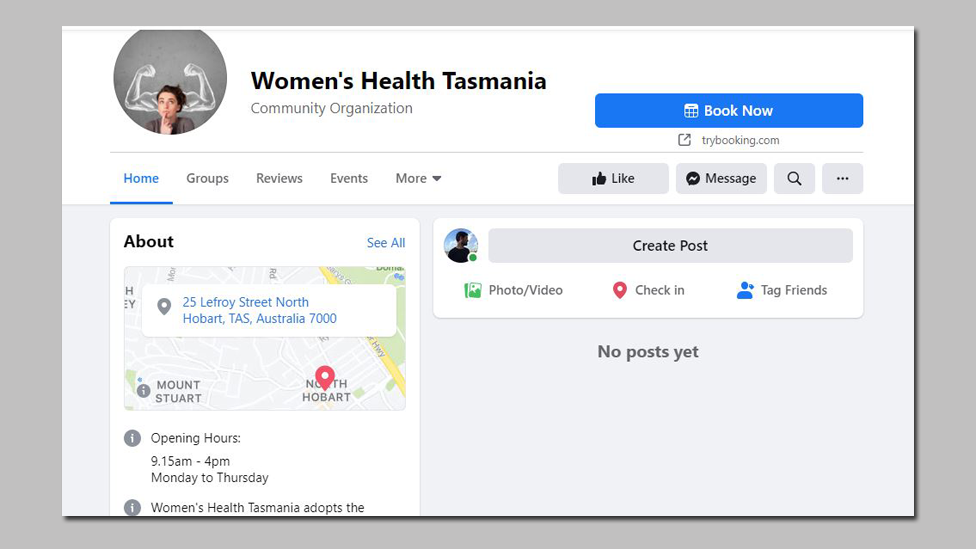Click the info icon beside Women's Health Tasmania adopts

tap(132, 507)
